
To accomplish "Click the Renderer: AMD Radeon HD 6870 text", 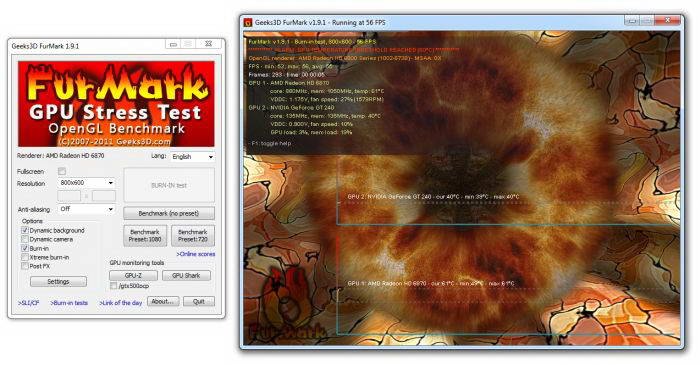I will click(x=61, y=156).
